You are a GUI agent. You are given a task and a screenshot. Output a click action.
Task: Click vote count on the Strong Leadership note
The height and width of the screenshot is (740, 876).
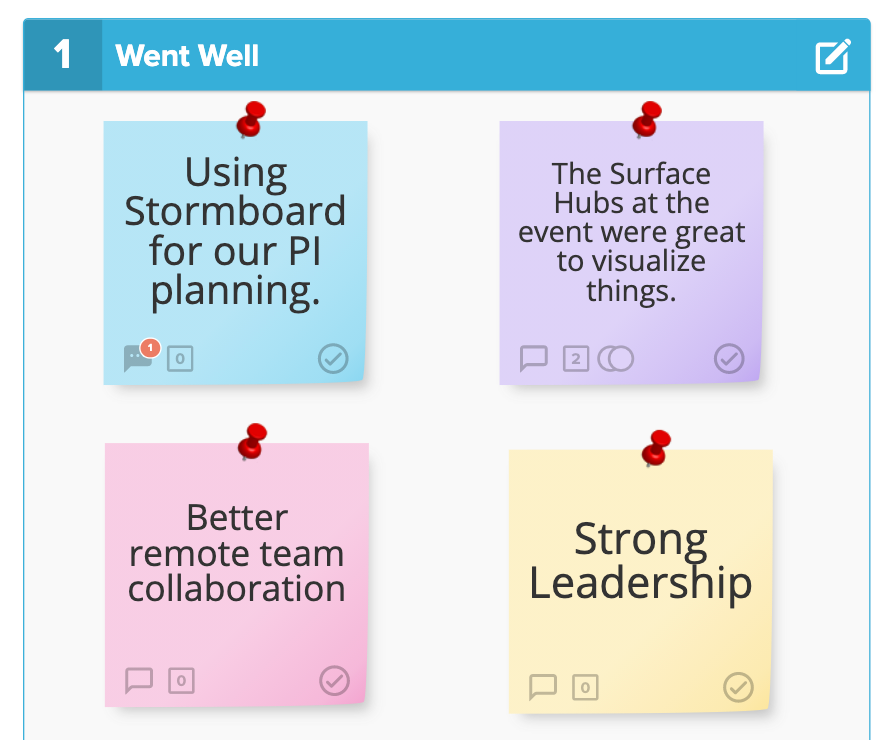585,688
